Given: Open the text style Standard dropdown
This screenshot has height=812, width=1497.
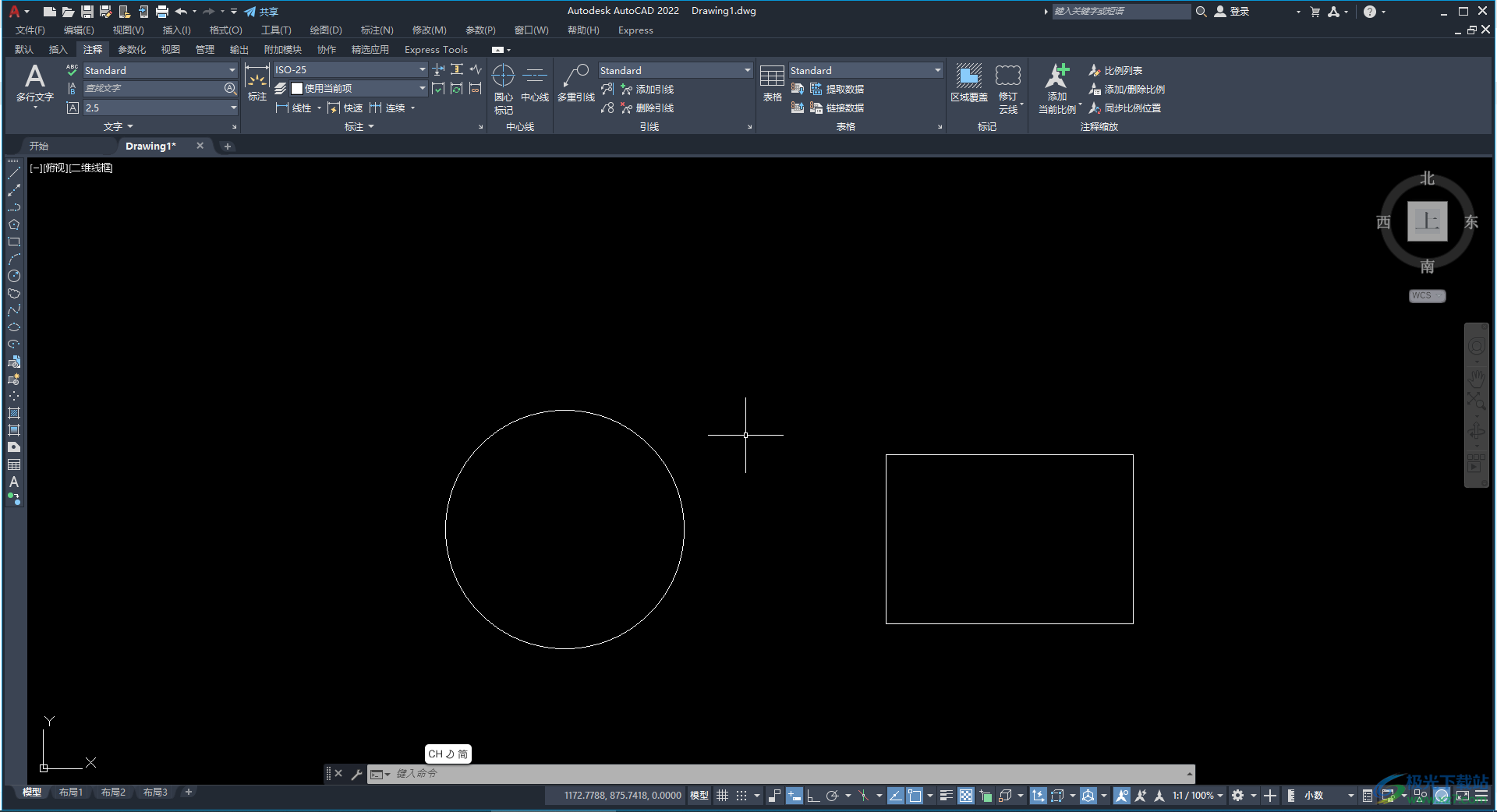Looking at the screenshot, I should tap(232, 70).
